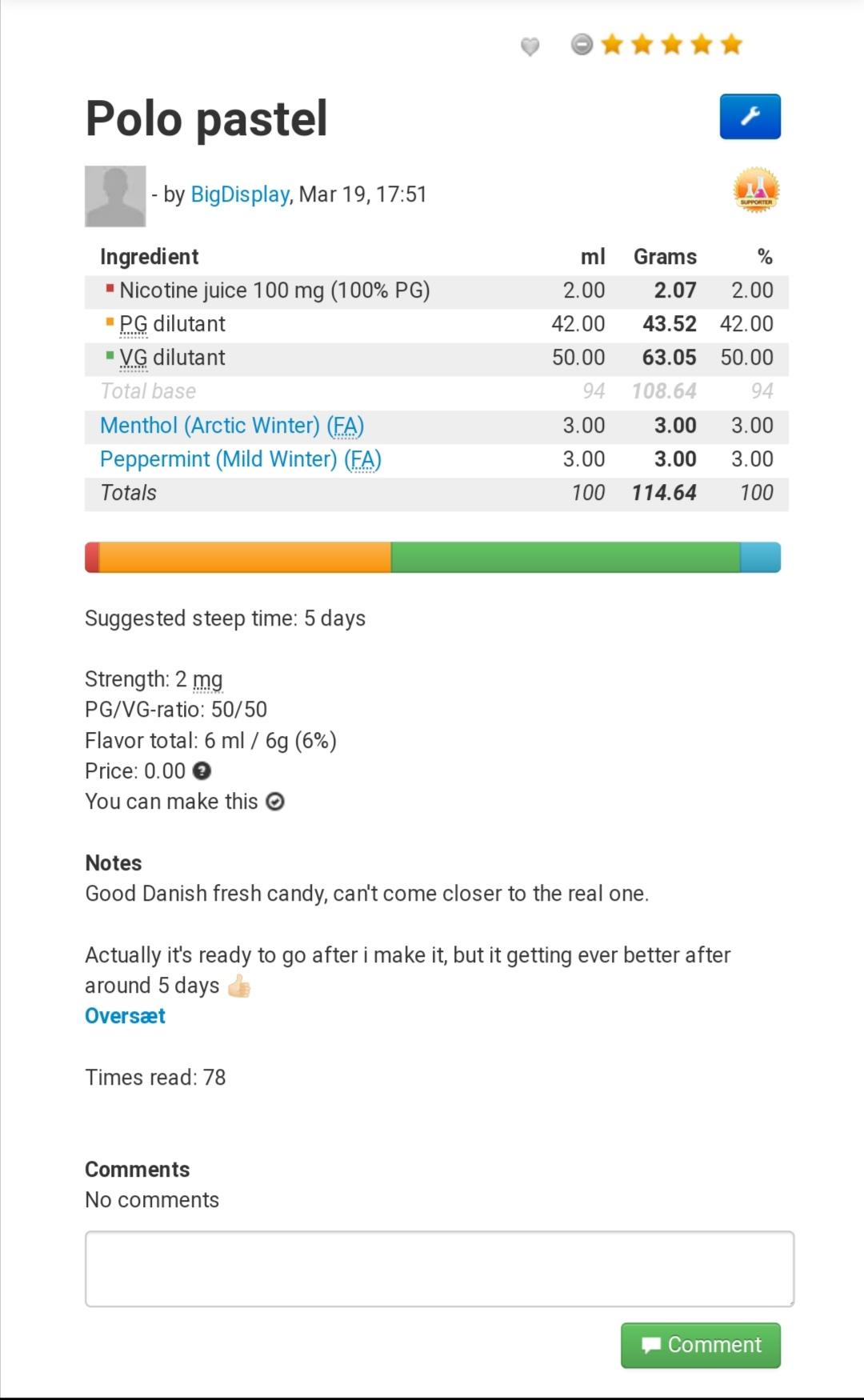This screenshot has width=864, height=1400.
Task: Focus the comment text box
Action: pos(439,1269)
